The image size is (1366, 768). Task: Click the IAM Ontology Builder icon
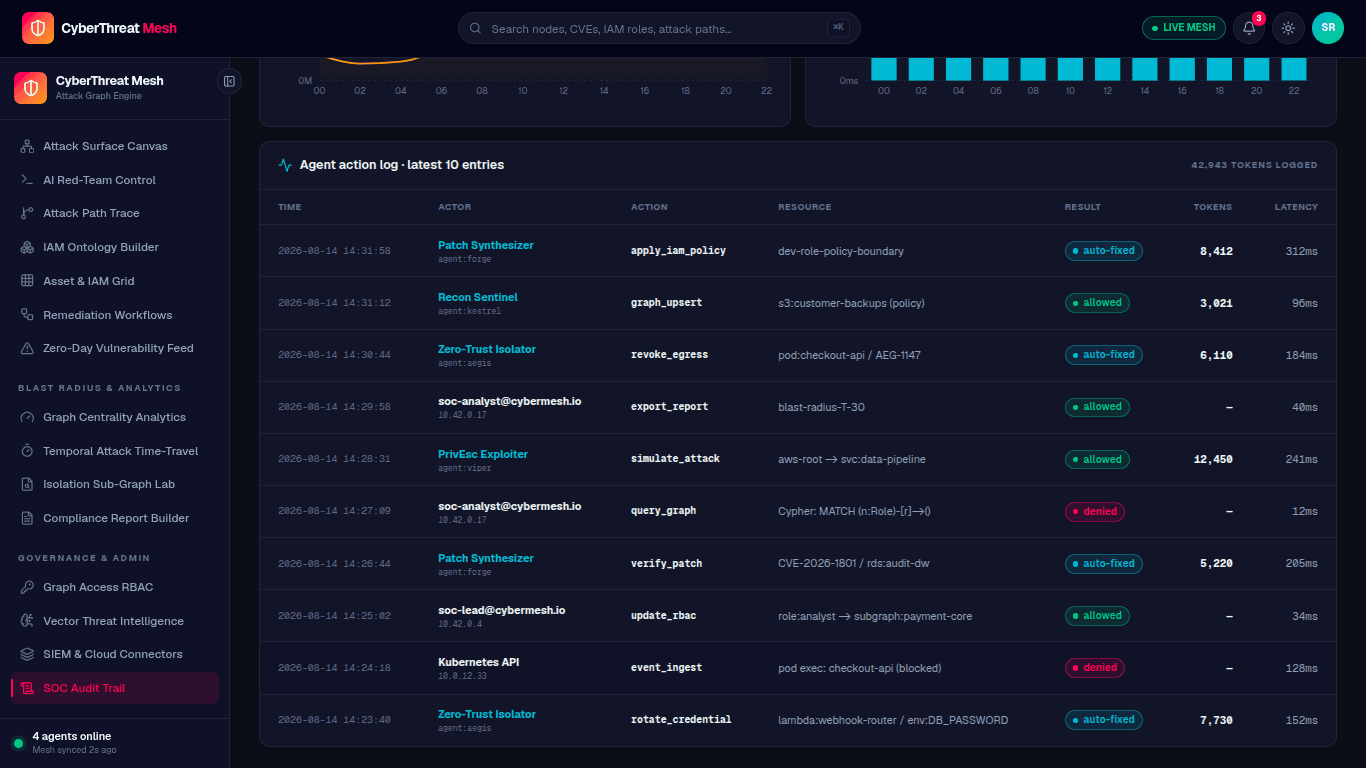[x=27, y=247]
